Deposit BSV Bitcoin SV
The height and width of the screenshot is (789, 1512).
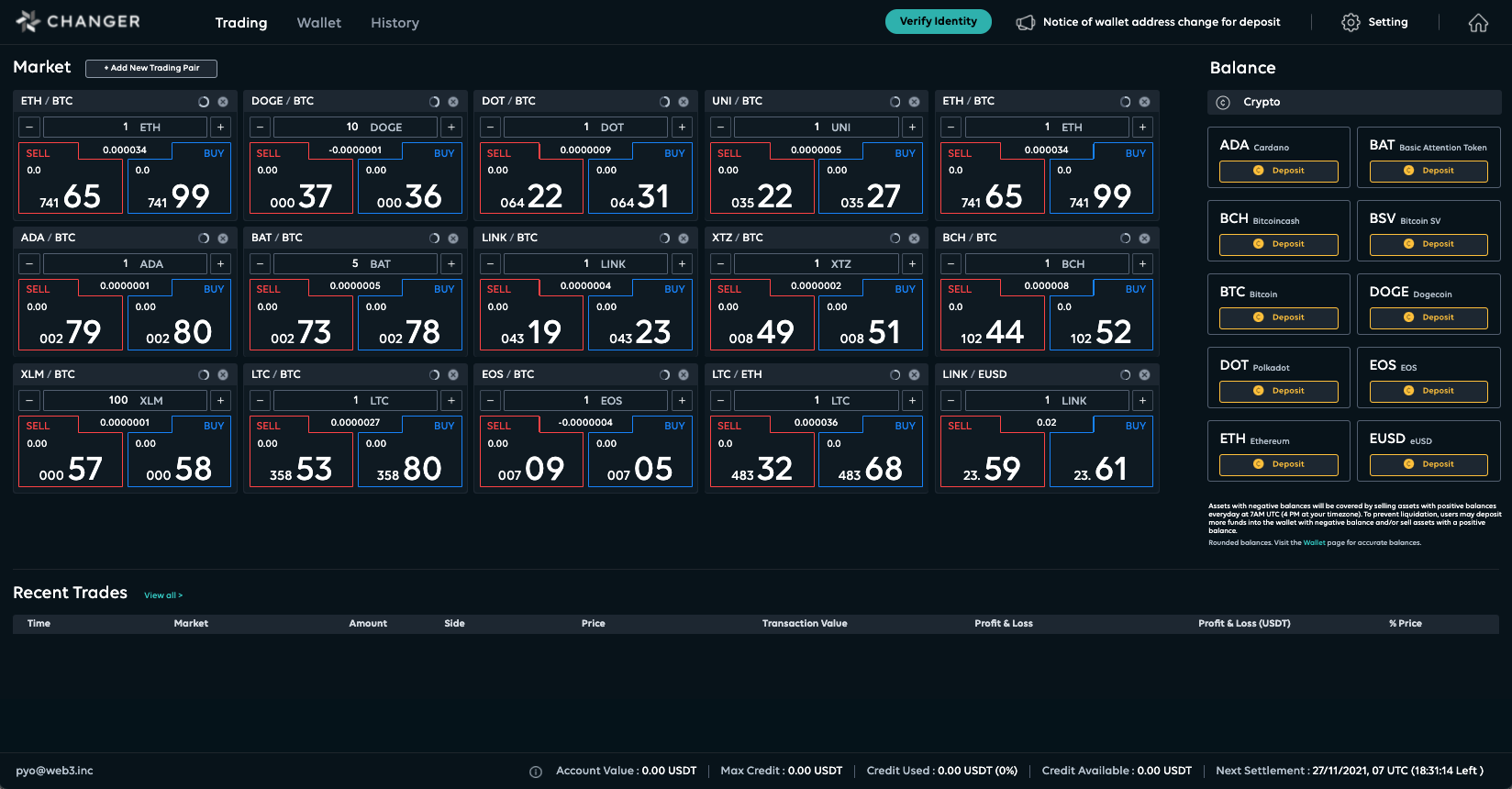click(x=1429, y=244)
